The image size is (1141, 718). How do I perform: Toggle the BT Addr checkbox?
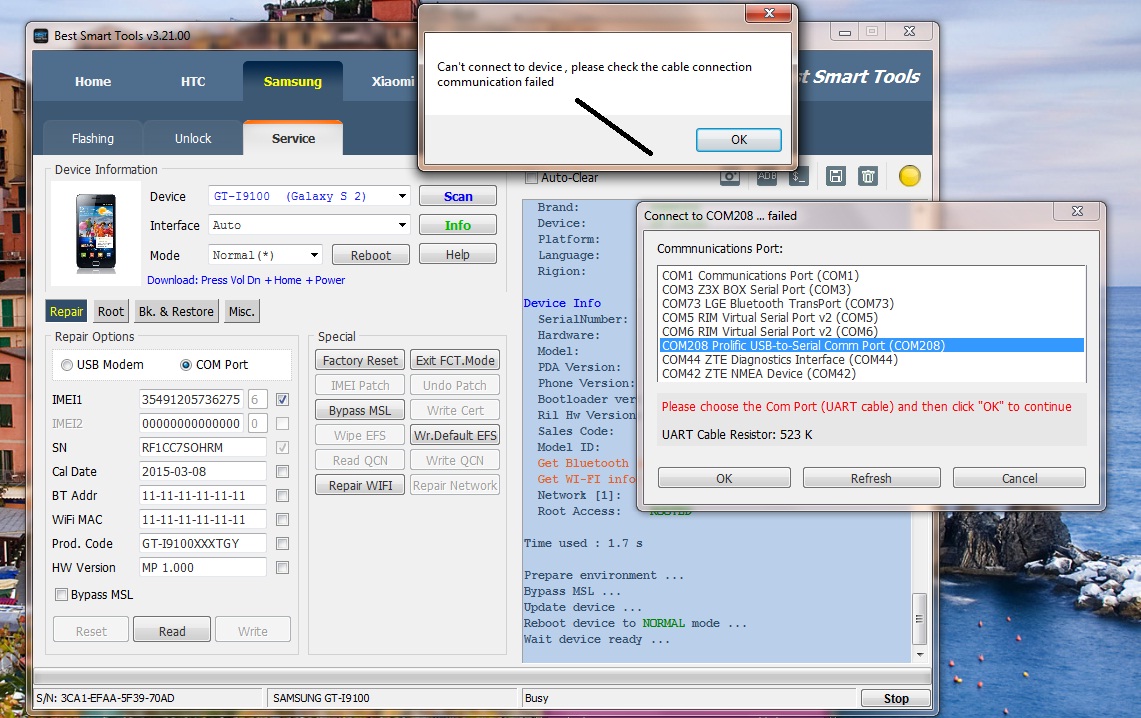pyautogui.click(x=283, y=495)
